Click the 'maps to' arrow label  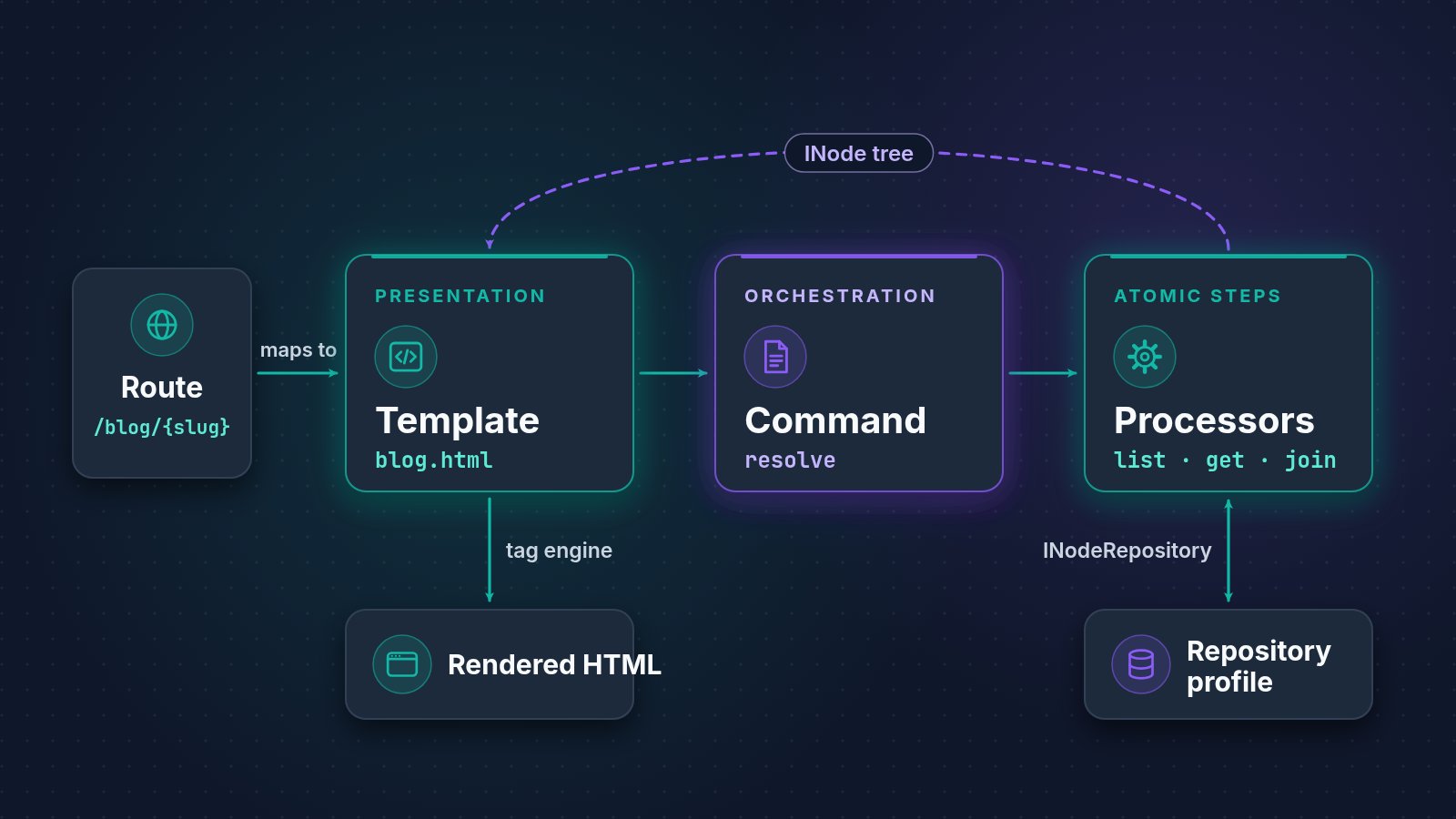pos(298,350)
